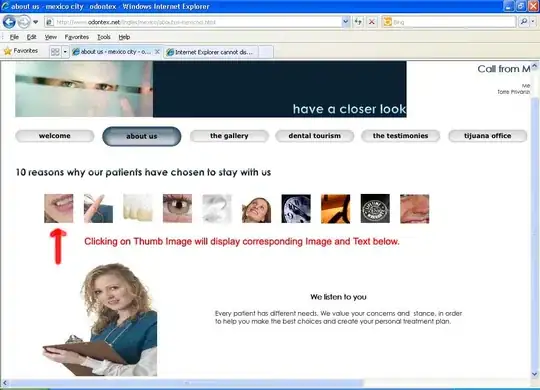Click the Bing search input field
This screenshot has height=390, width=540.
point(454,22)
